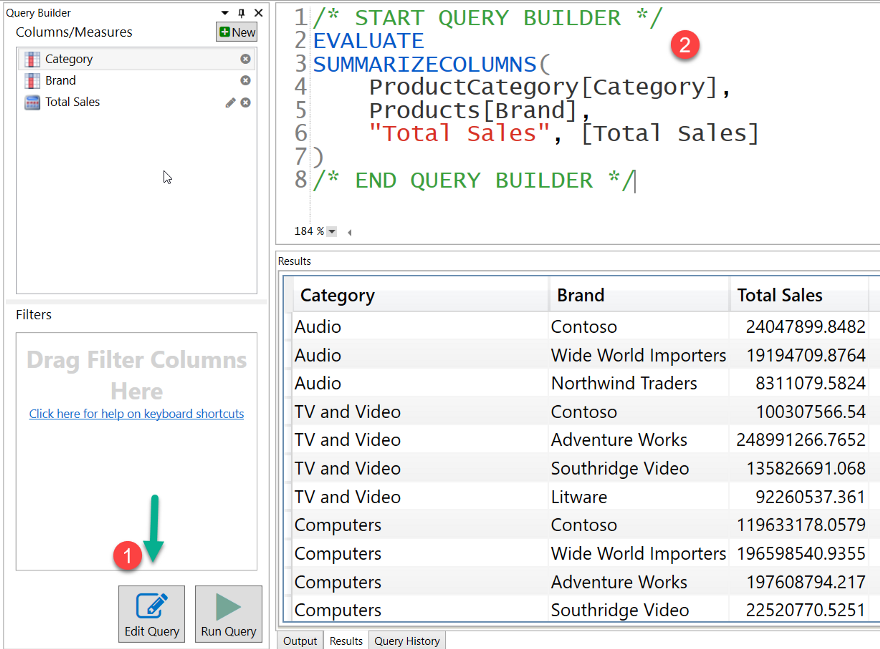Click Products[Brand] line in the editor
This screenshot has height=649, width=880.
(473, 110)
